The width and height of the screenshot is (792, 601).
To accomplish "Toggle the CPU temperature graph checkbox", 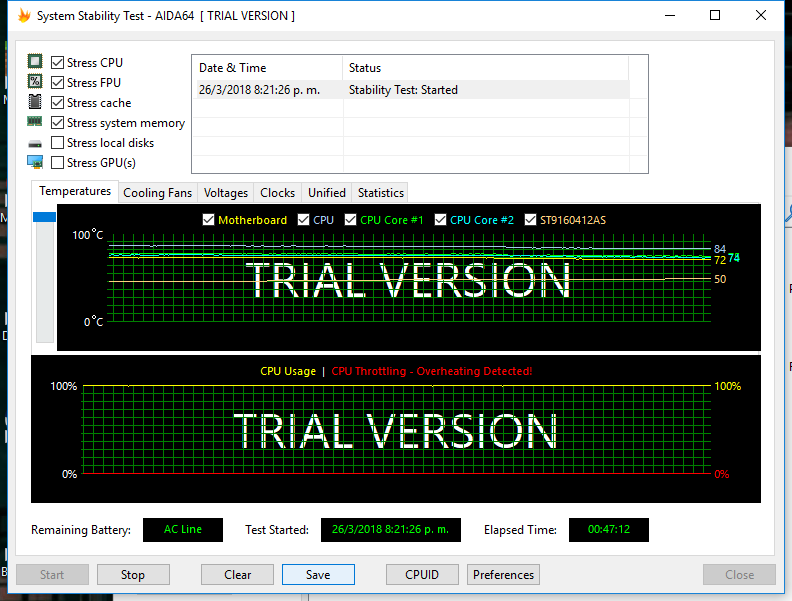I will 303,220.
